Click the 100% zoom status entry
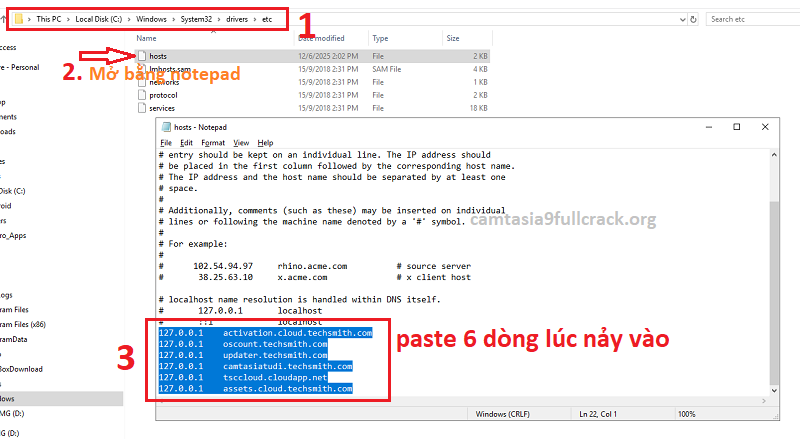 point(686,414)
